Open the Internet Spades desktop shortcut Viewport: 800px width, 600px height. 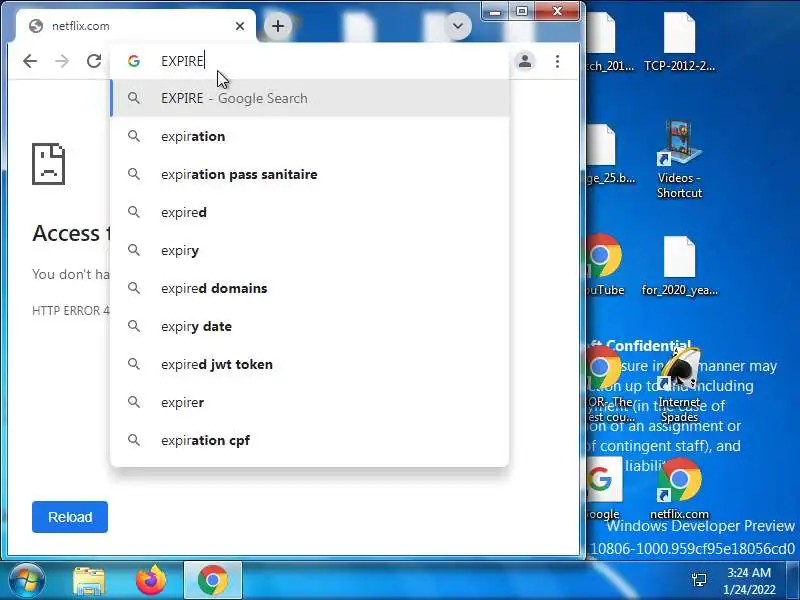point(679,384)
